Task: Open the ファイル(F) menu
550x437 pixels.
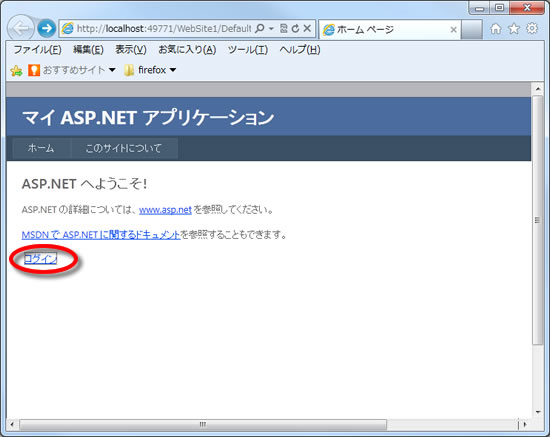Action: 38,50
